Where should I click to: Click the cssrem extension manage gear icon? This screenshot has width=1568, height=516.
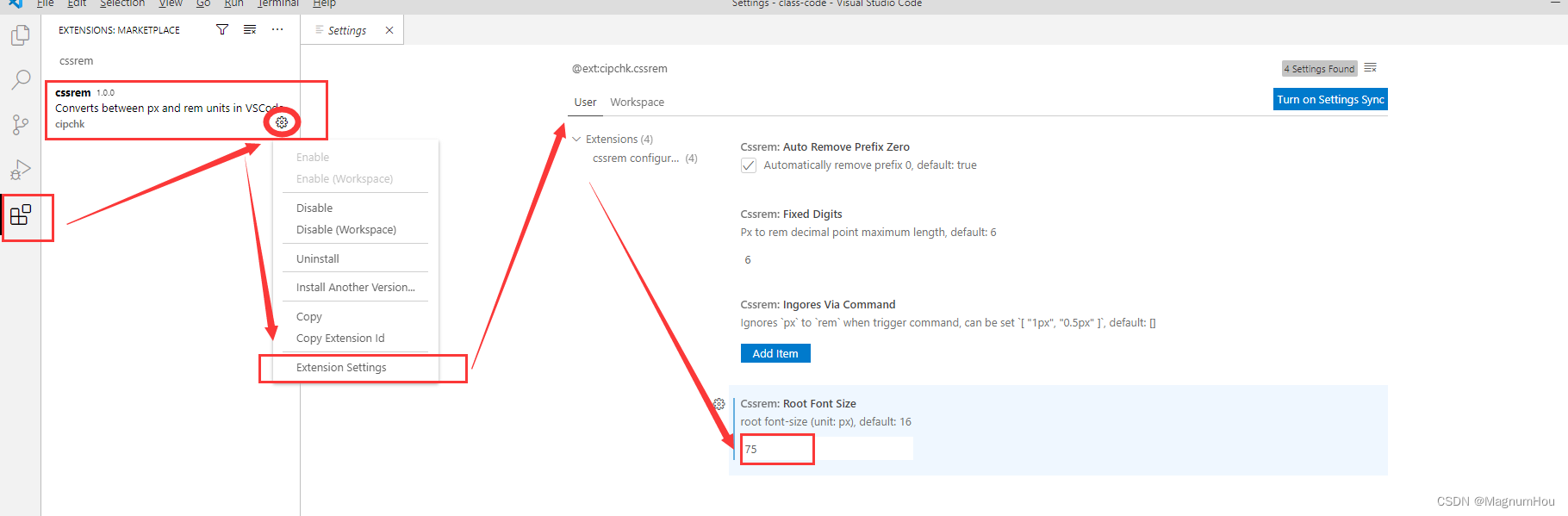coord(282,122)
